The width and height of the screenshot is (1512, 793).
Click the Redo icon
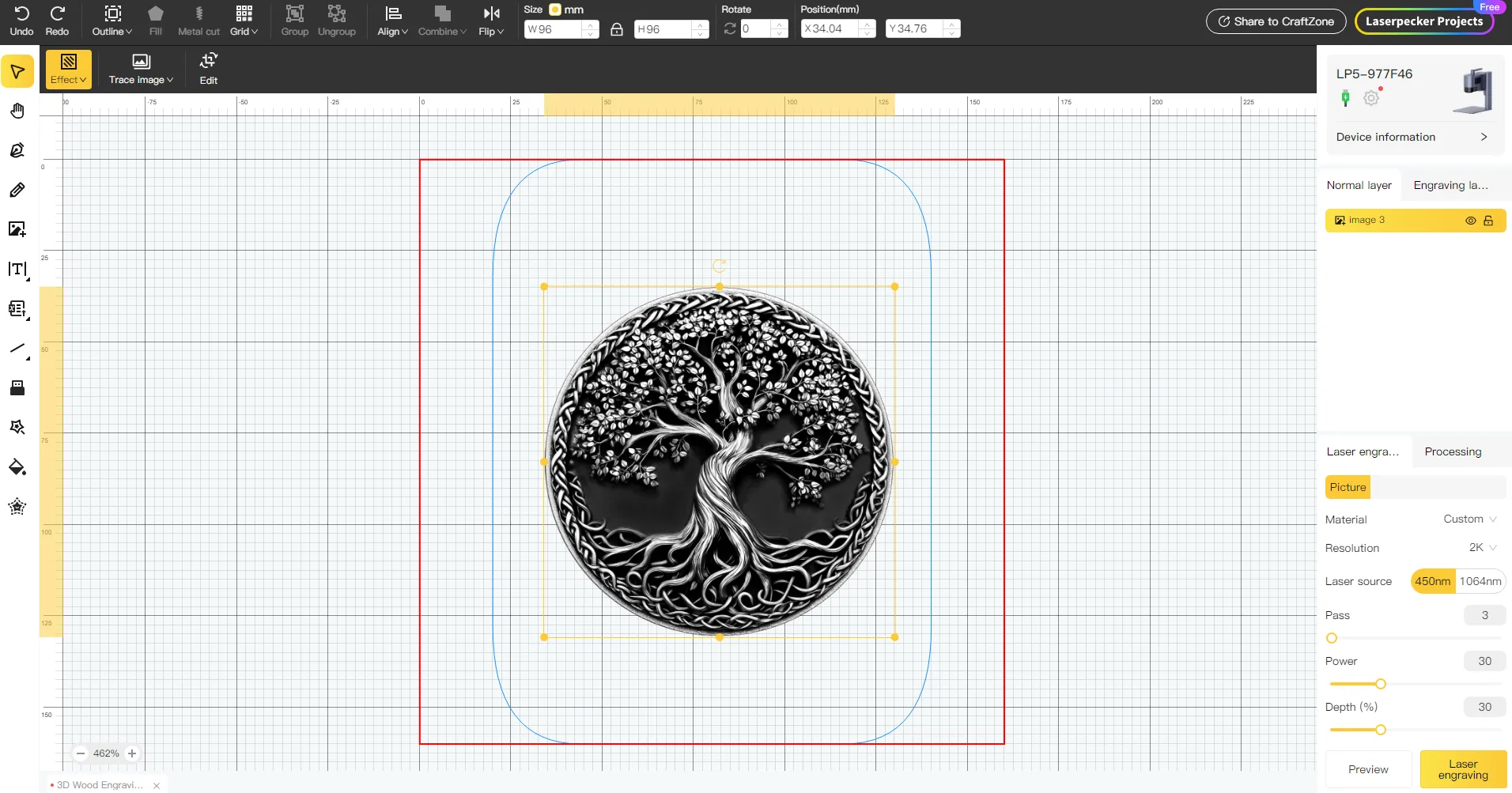click(x=57, y=13)
